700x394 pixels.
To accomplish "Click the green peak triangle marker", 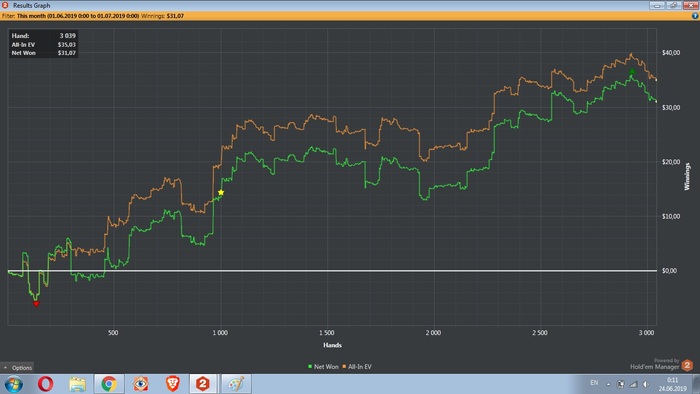I will click(x=632, y=71).
